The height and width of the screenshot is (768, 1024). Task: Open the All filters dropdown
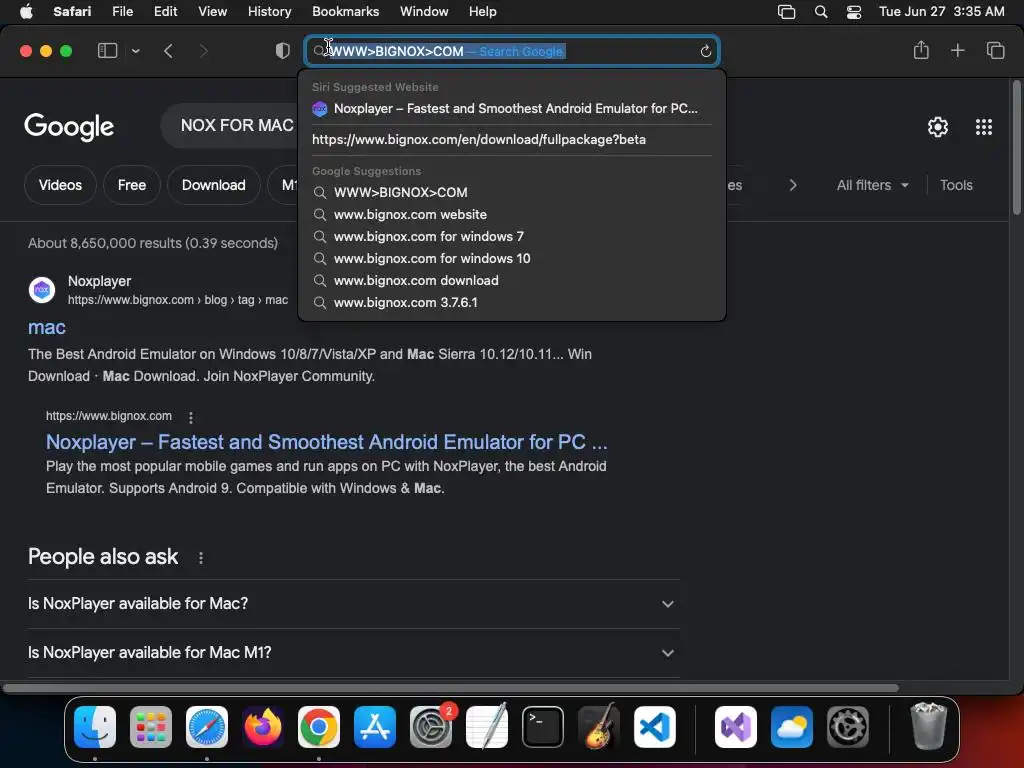872,185
